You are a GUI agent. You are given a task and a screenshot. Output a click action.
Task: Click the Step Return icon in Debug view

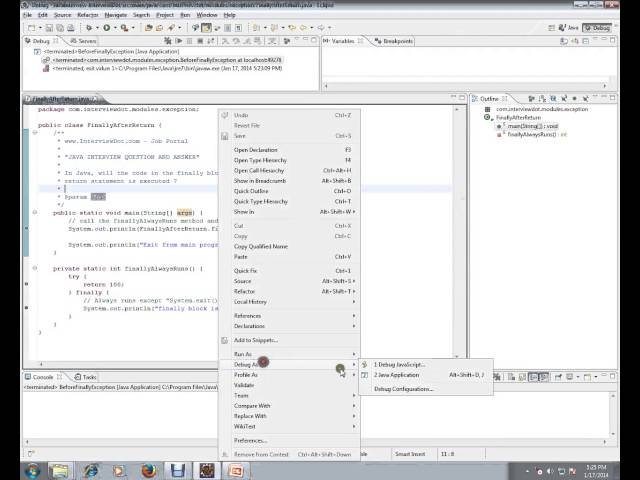click(247, 41)
